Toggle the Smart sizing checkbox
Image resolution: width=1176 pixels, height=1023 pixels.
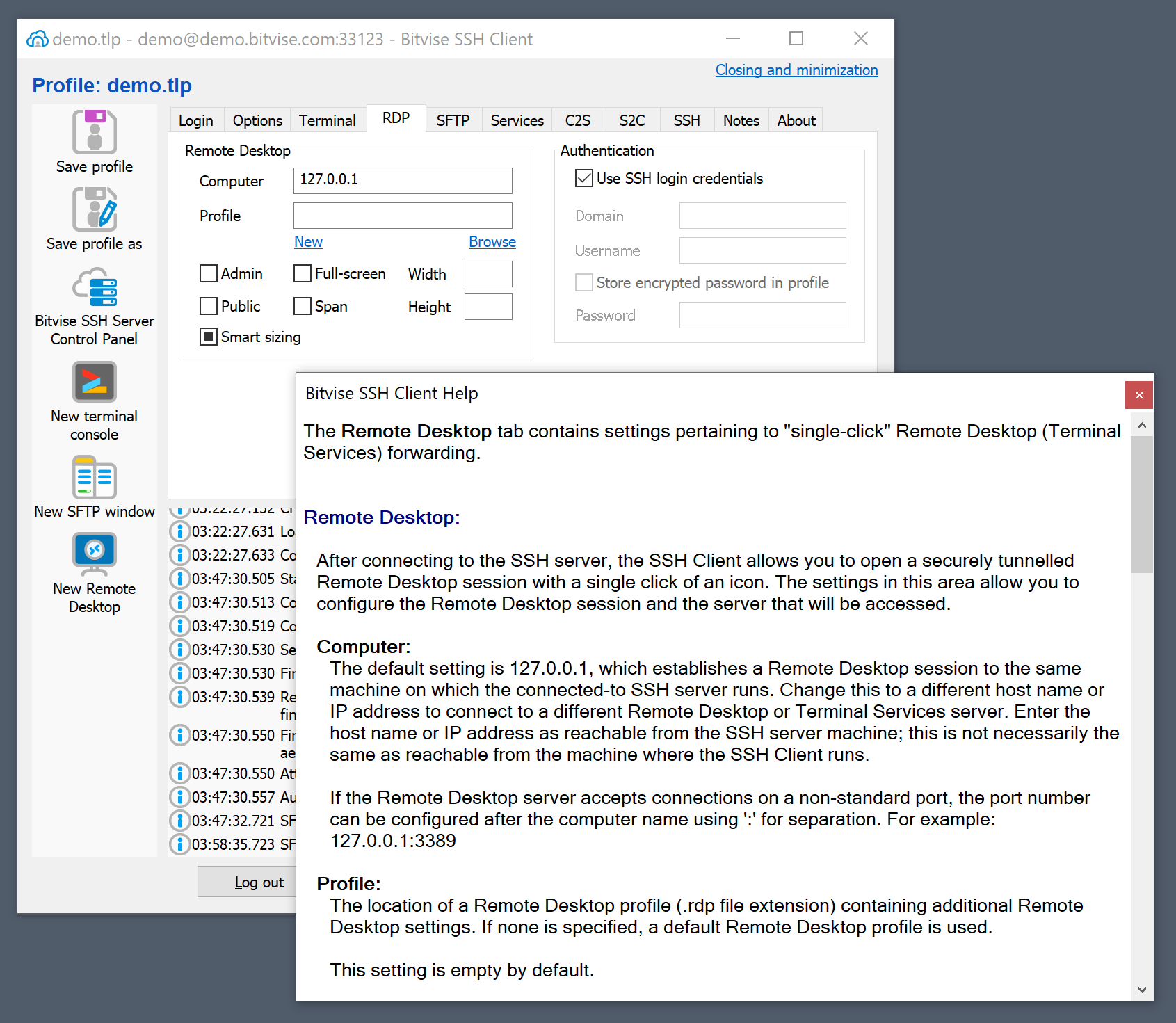click(209, 337)
